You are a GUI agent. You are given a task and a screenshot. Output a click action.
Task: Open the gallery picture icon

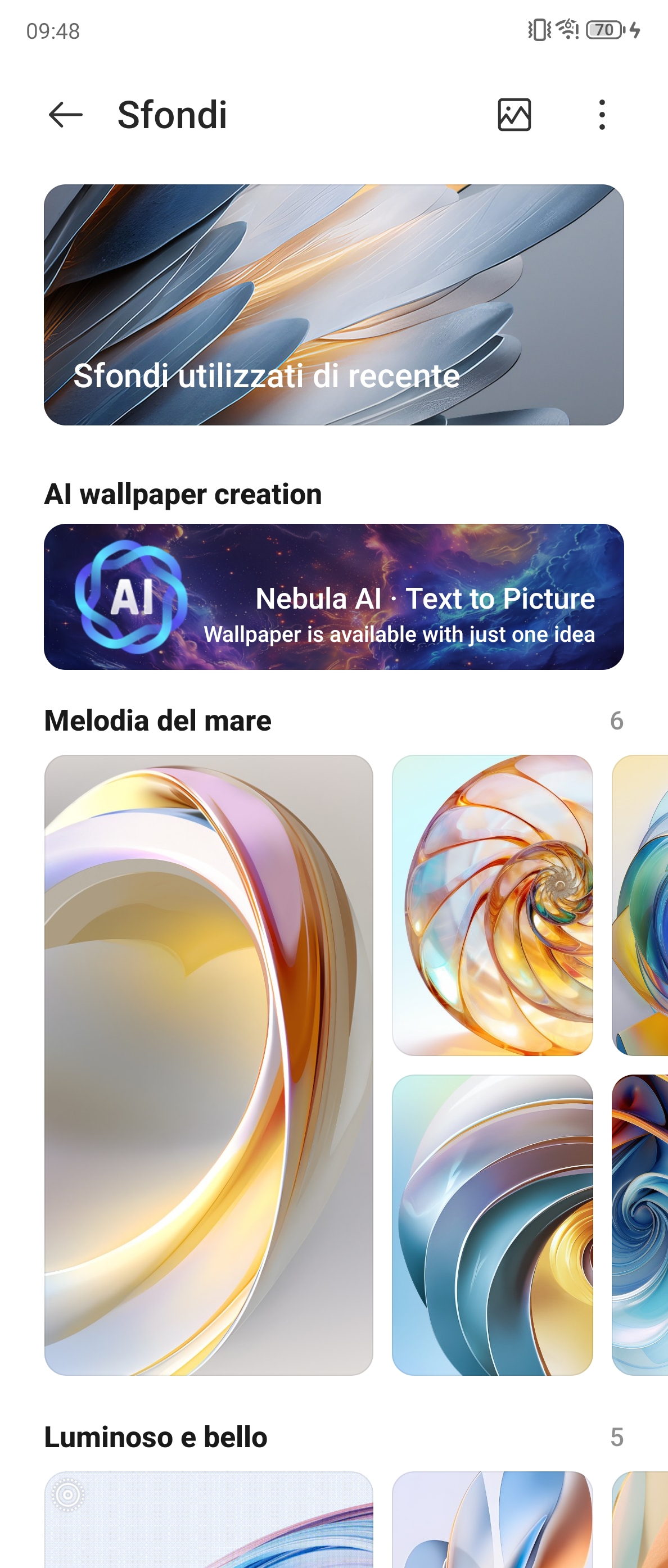tap(514, 115)
